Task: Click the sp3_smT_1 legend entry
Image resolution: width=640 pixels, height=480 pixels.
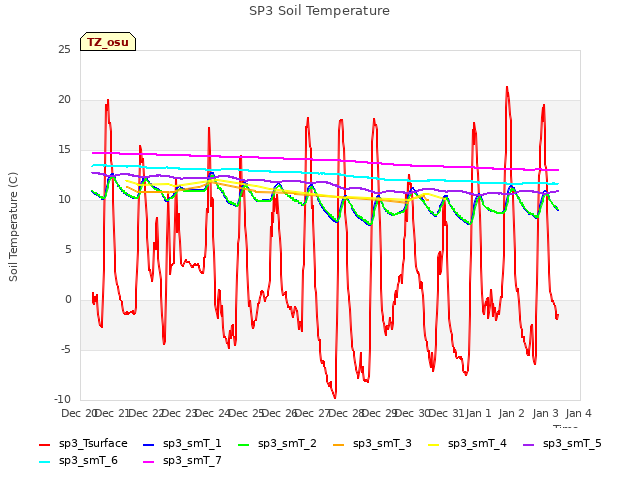Action: tap(182, 444)
